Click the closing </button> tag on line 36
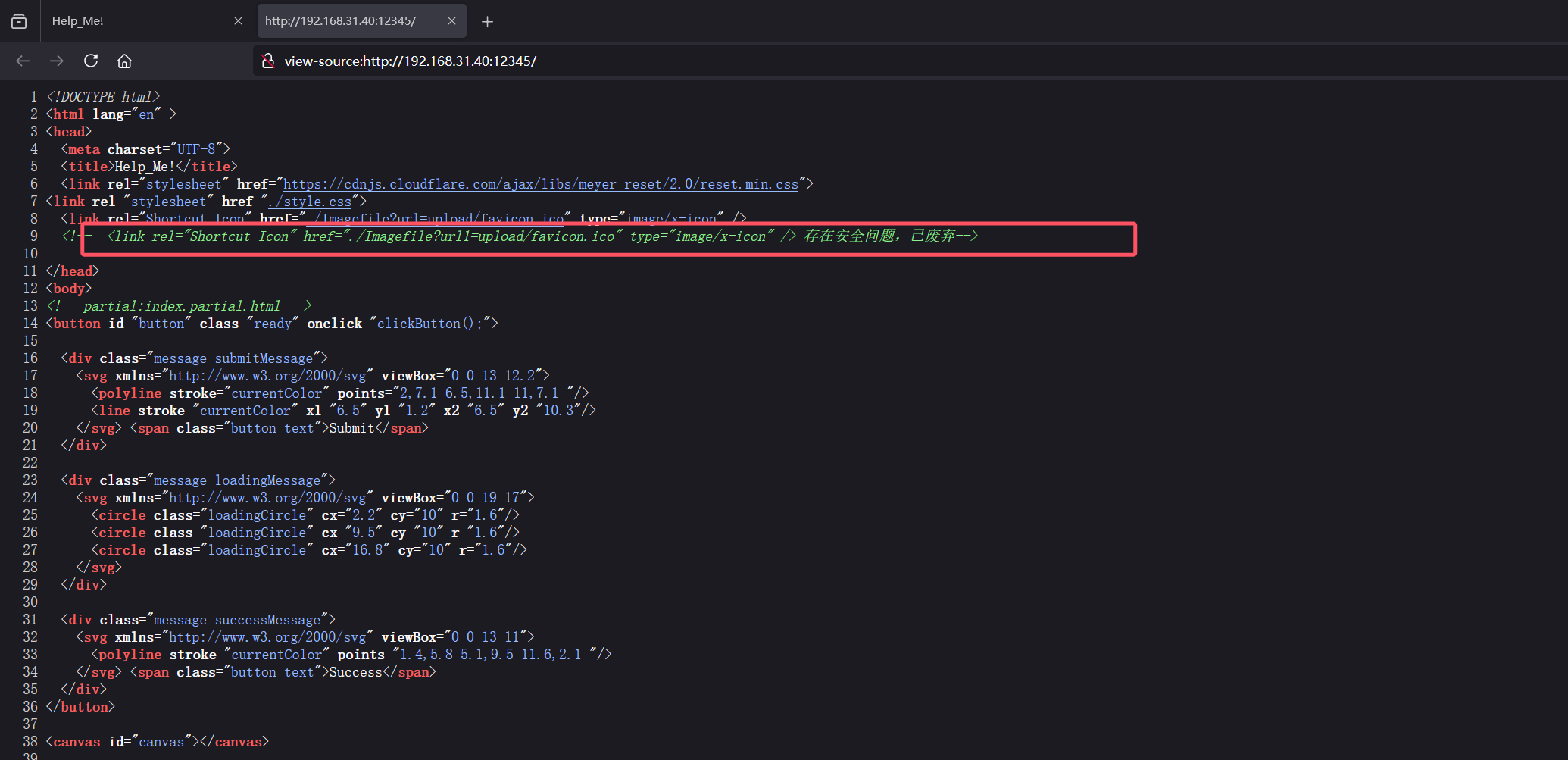Image resolution: width=1568 pixels, height=760 pixels. tap(80, 707)
